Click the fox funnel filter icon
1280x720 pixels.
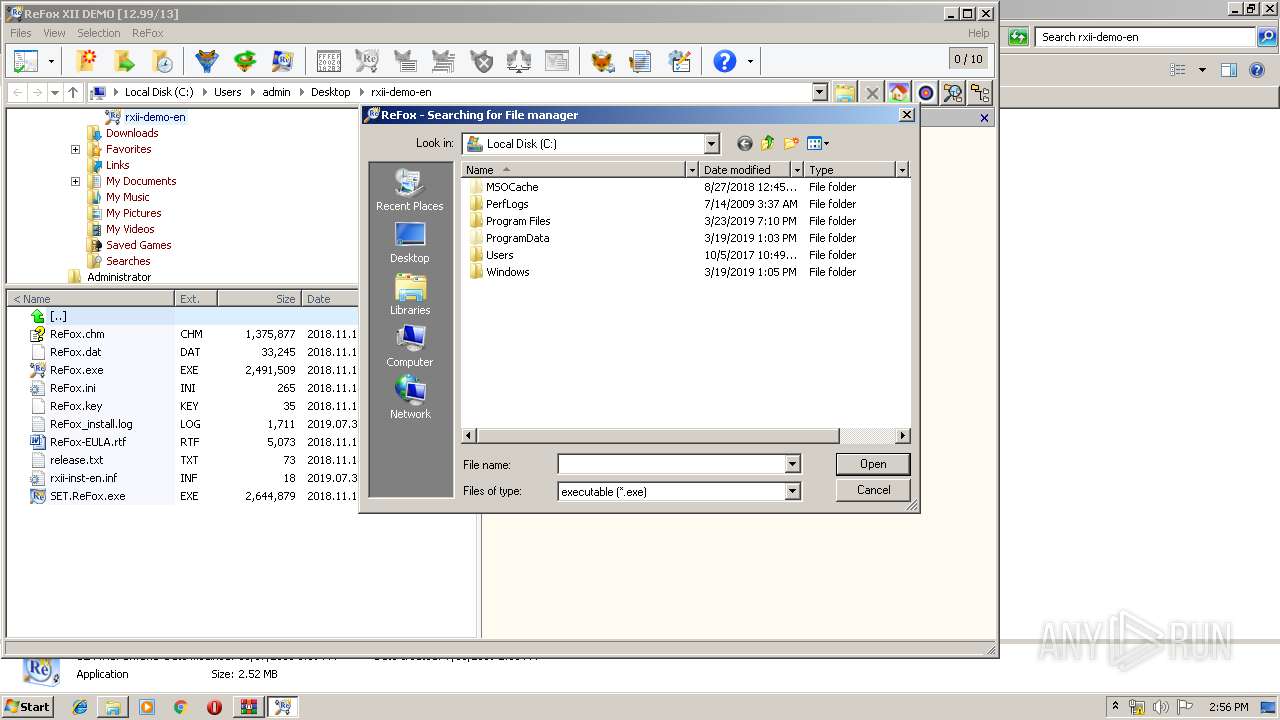click(207, 61)
